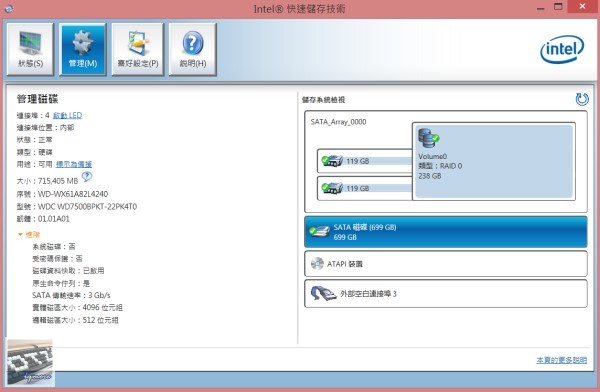Open 本頁的更多說明 help link
The height and width of the screenshot is (392, 600).
pyautogui.click(x=561, y=360)
